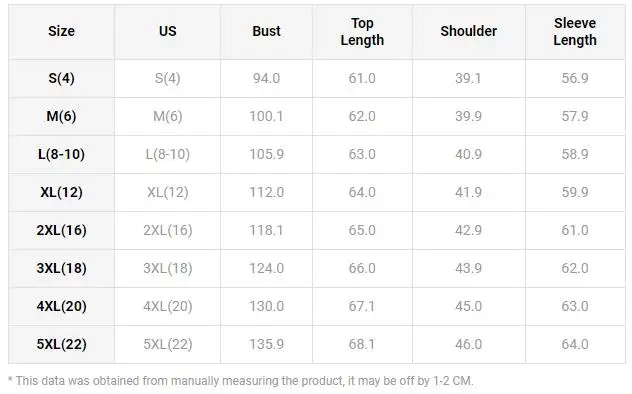
Task: Click the 56.9 sleeve length cell
Action: pyautogui.click(x=575, y=78)
